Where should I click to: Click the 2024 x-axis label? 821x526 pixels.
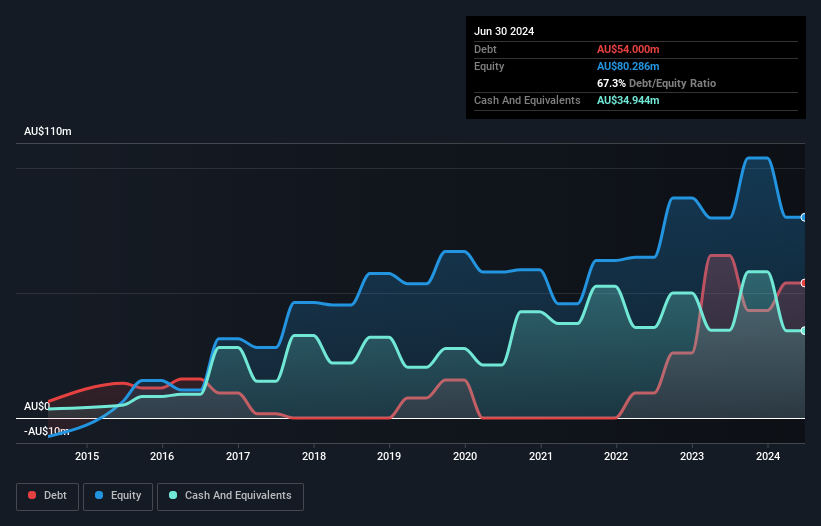pos(768,456)
